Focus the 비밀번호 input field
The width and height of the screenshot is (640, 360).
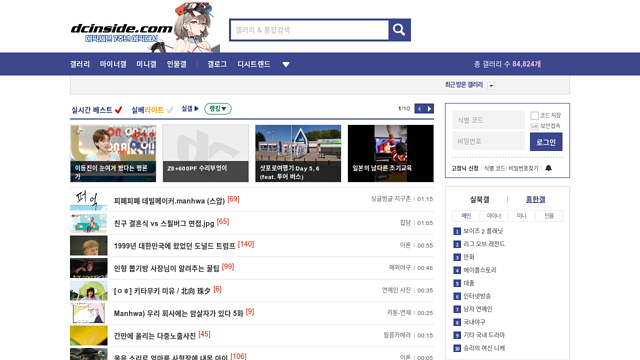pyautogui.click(x=489, y=141)
